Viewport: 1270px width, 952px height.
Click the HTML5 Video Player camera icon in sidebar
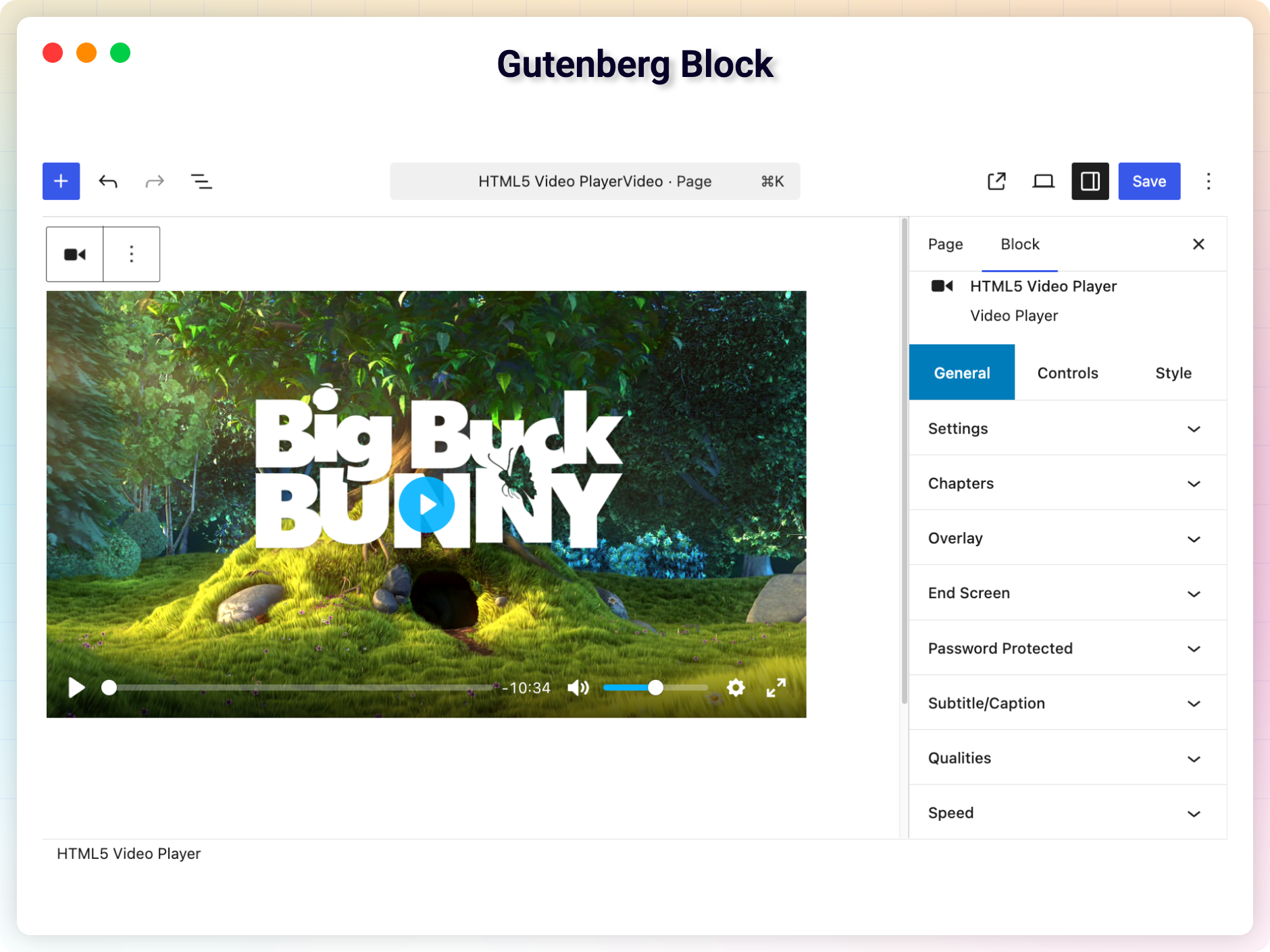click(942, 286)
